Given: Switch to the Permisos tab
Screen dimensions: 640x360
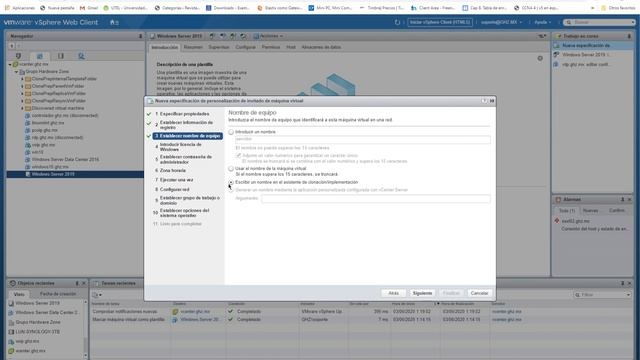Looking at the screenshot, I should [271, 47].
